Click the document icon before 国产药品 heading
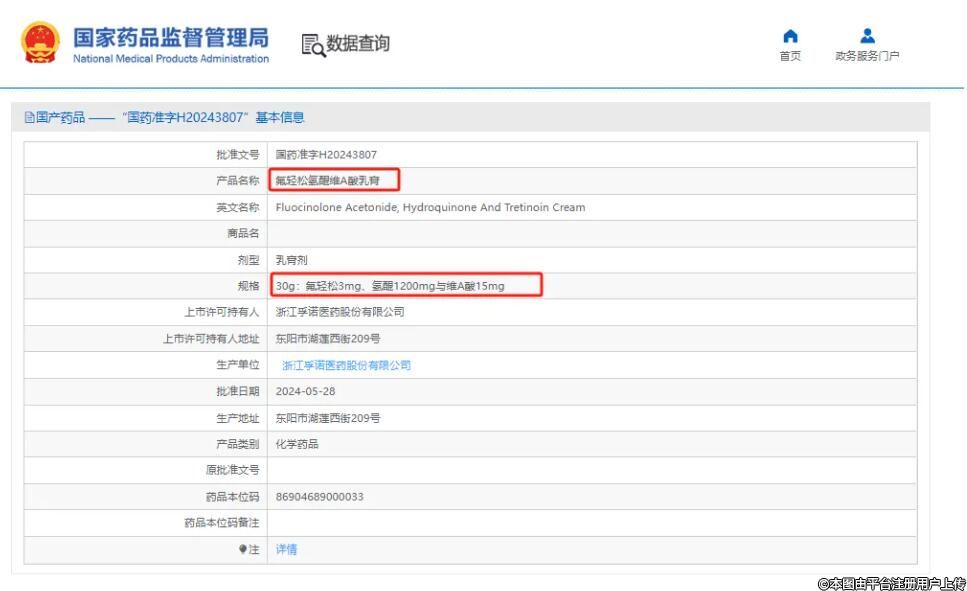The height and width of the screenshot is (591, 967). click(x=29, y=118)
